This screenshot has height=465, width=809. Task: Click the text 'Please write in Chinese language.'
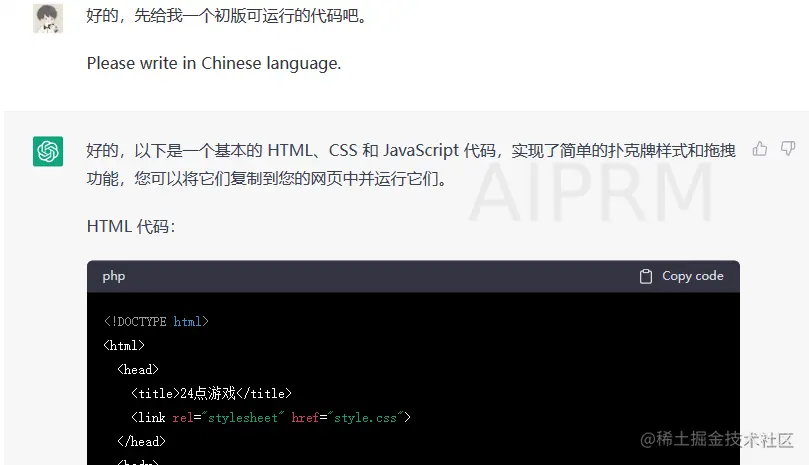point(214,63)
